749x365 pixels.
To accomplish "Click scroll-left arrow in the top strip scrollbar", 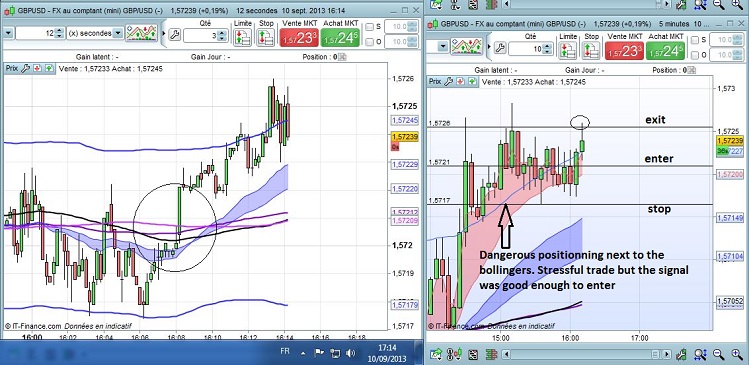I will pyautogui.click(x=507, y=4).
